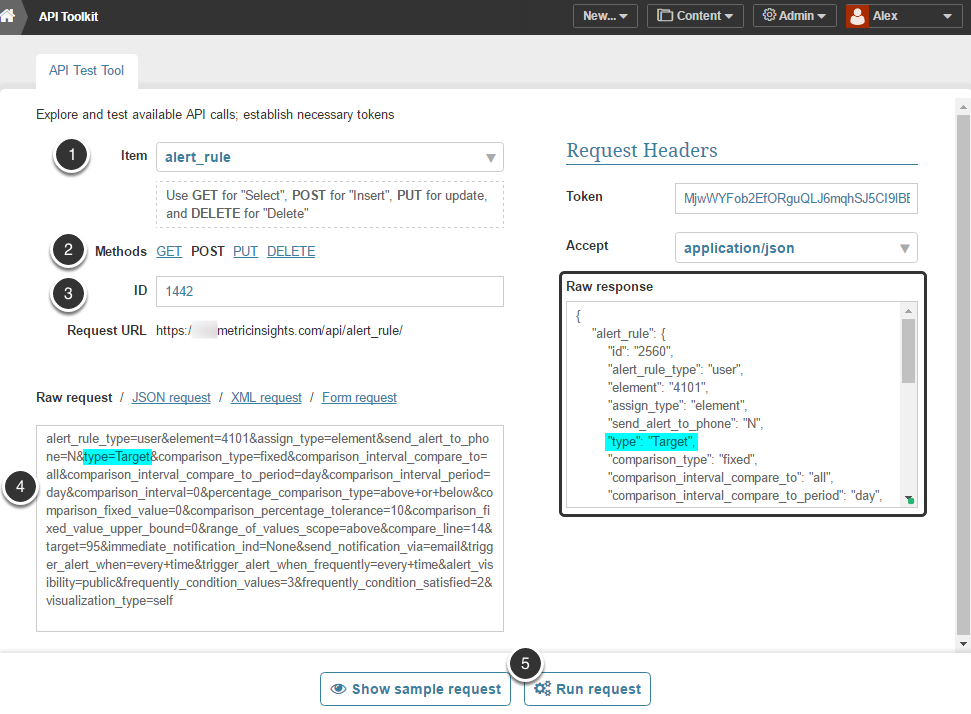Open the Item alert_rule dropdown
Viewport: 971px width, 714px height.
click(x=329, y=157)
